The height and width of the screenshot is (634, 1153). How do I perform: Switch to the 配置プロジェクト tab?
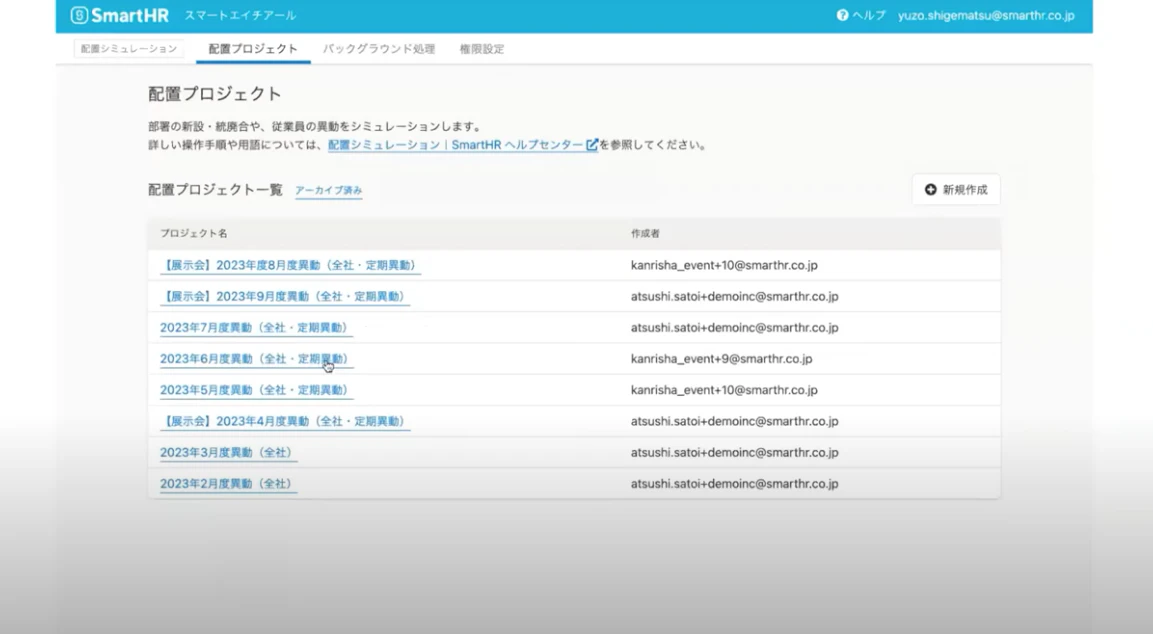(x=253, y=49)
